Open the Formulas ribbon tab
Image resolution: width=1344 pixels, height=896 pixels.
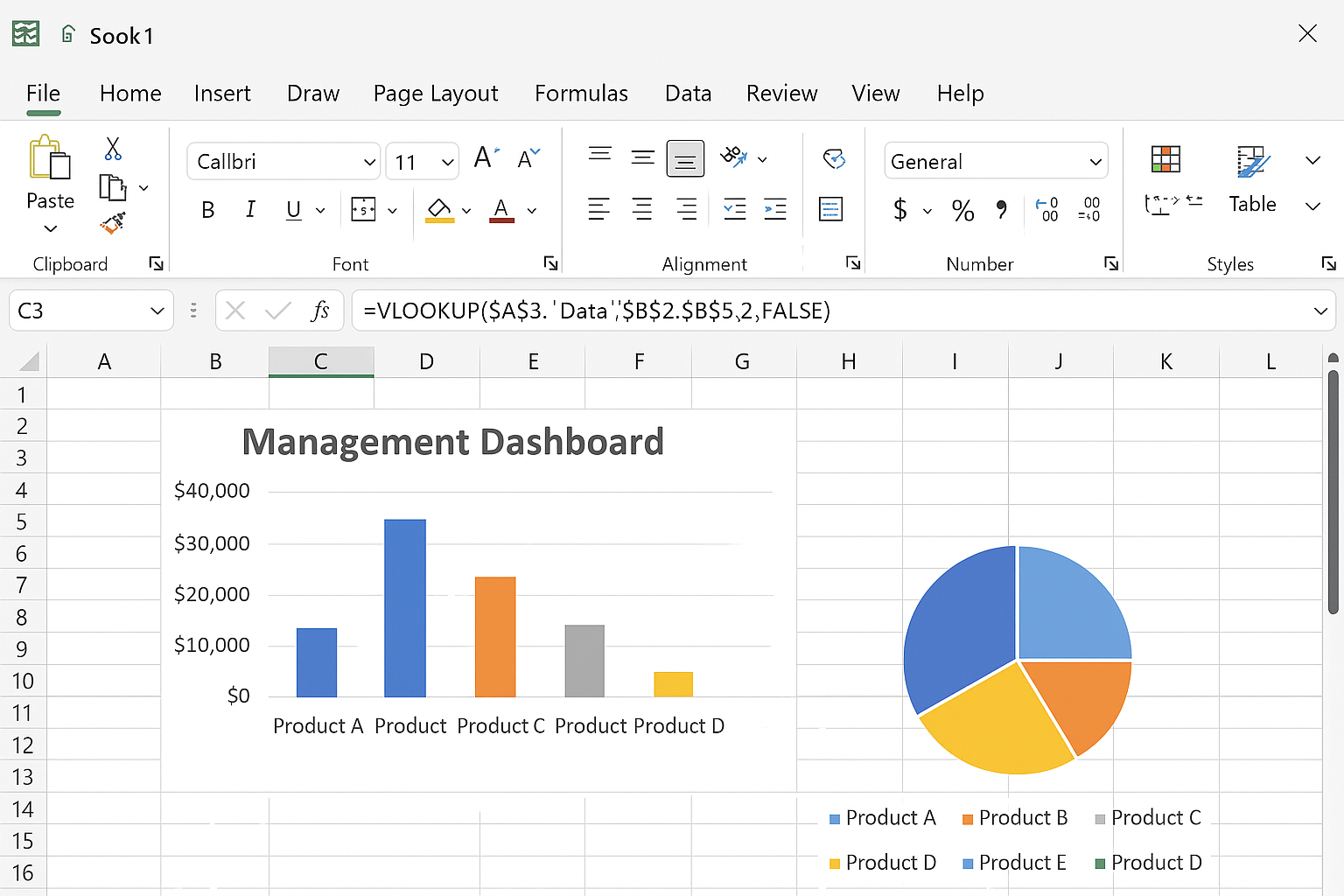coord(581,94)
